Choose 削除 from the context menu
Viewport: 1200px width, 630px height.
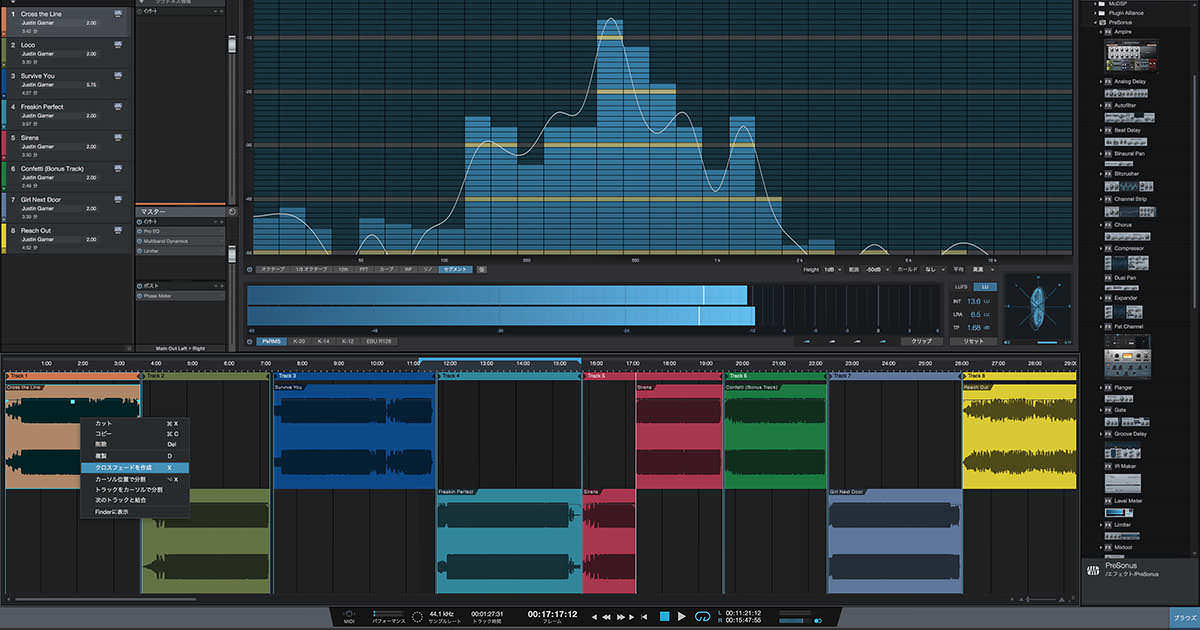tap(135, 445)
